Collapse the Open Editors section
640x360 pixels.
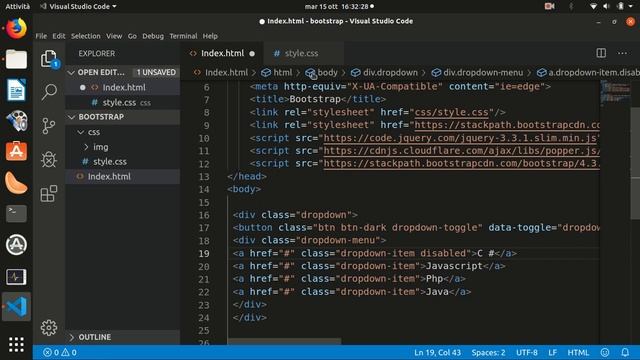pyautogui.click(x=71, y=72)
